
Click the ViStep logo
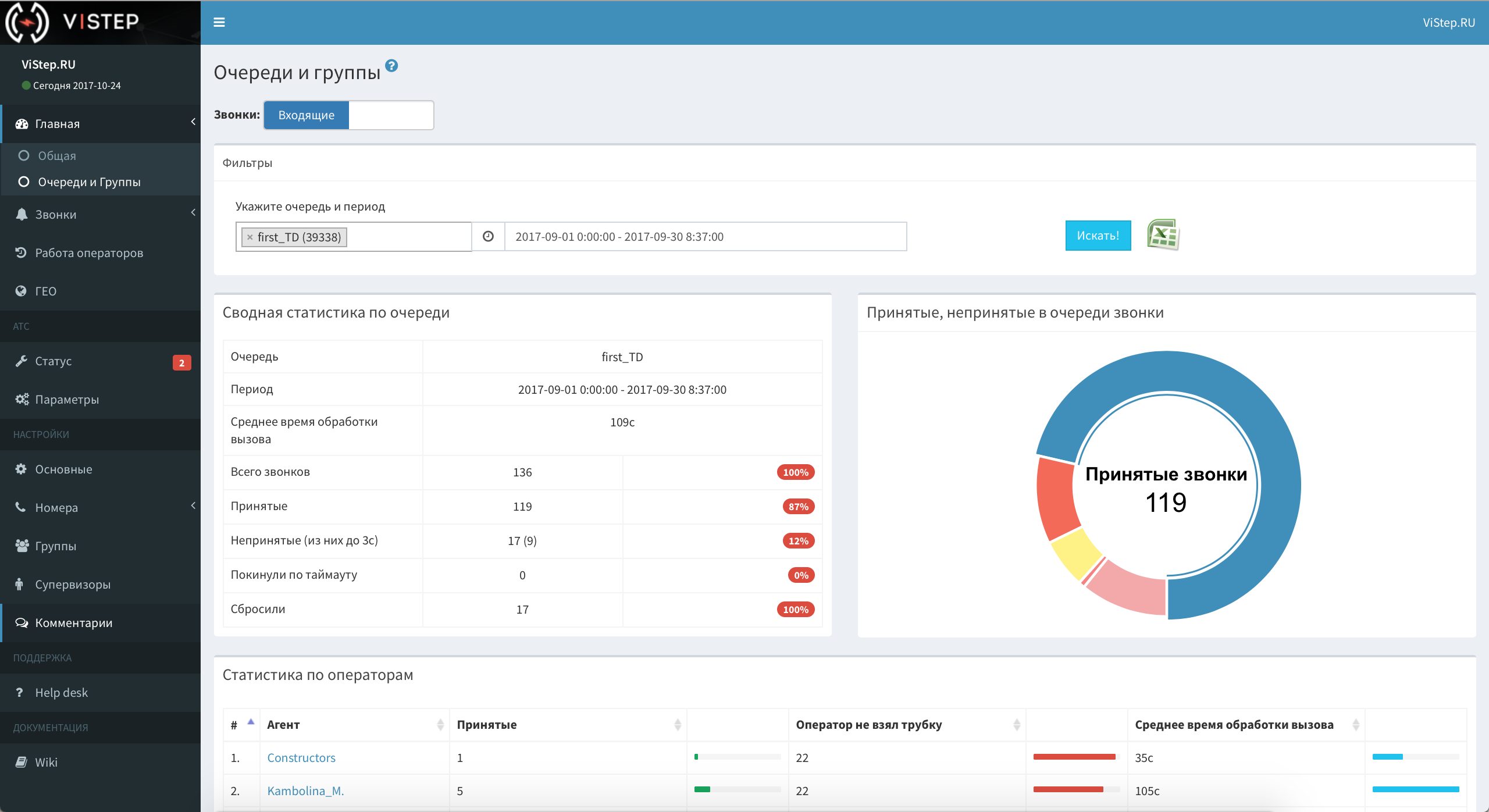73,22
